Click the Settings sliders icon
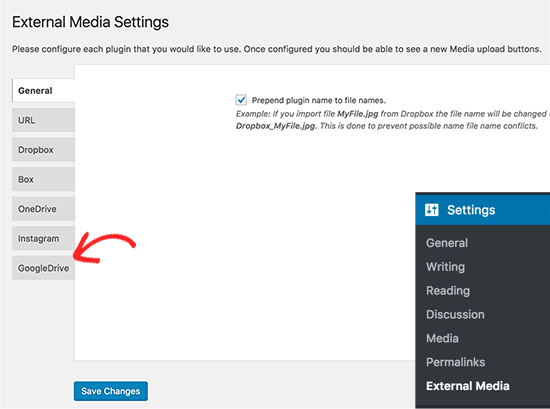 (x=431, y=210)
